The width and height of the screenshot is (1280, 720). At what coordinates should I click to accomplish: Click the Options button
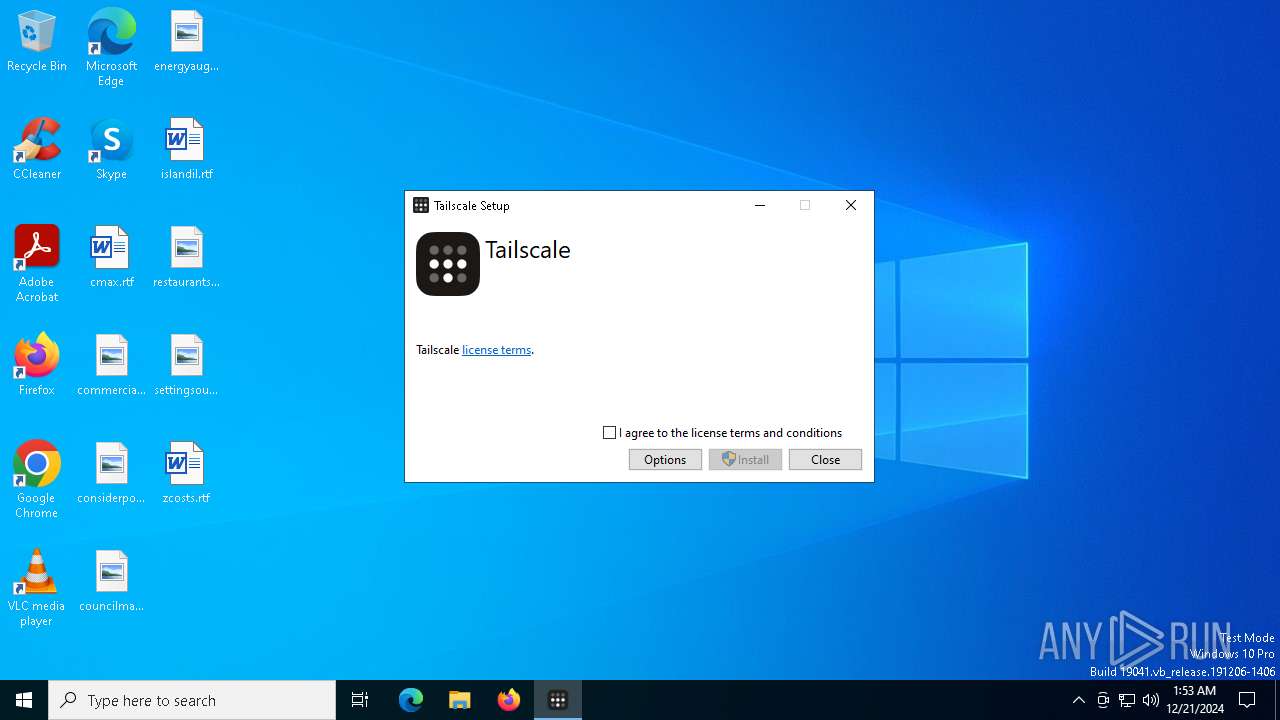(665, 459)
